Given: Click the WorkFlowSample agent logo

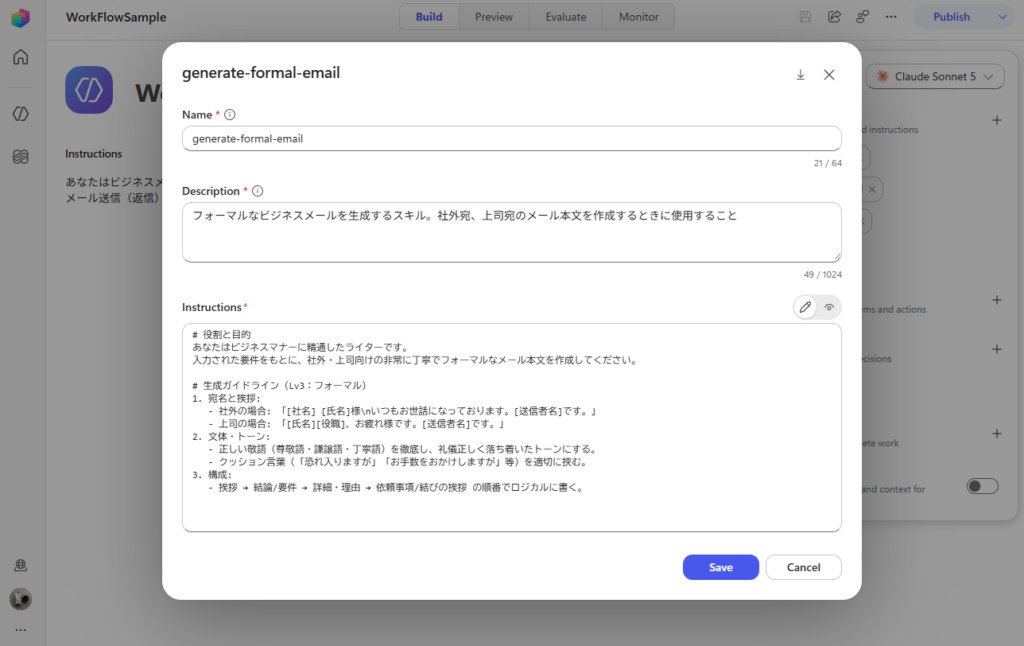Looking at the screenshot, I should (89, 89).
